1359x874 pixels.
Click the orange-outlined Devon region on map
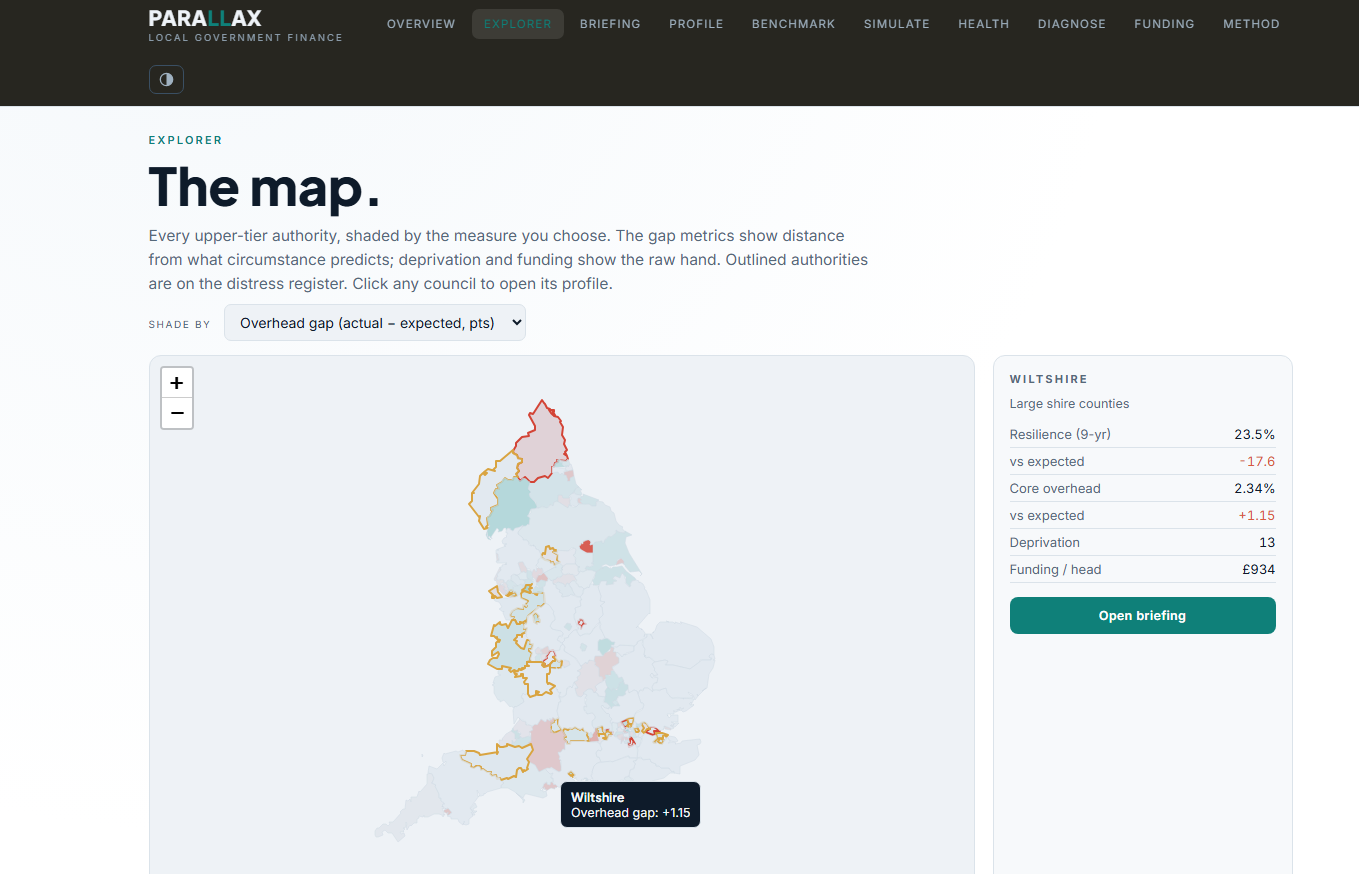(498, 762)
